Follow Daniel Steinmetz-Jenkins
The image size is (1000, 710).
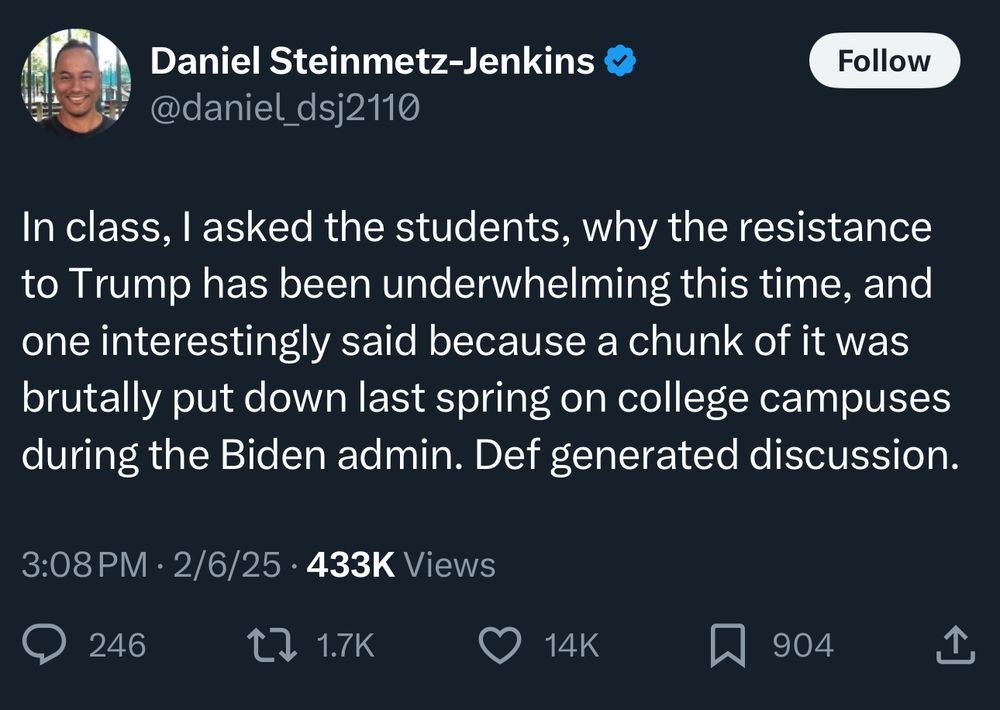(x=884, y=61)
